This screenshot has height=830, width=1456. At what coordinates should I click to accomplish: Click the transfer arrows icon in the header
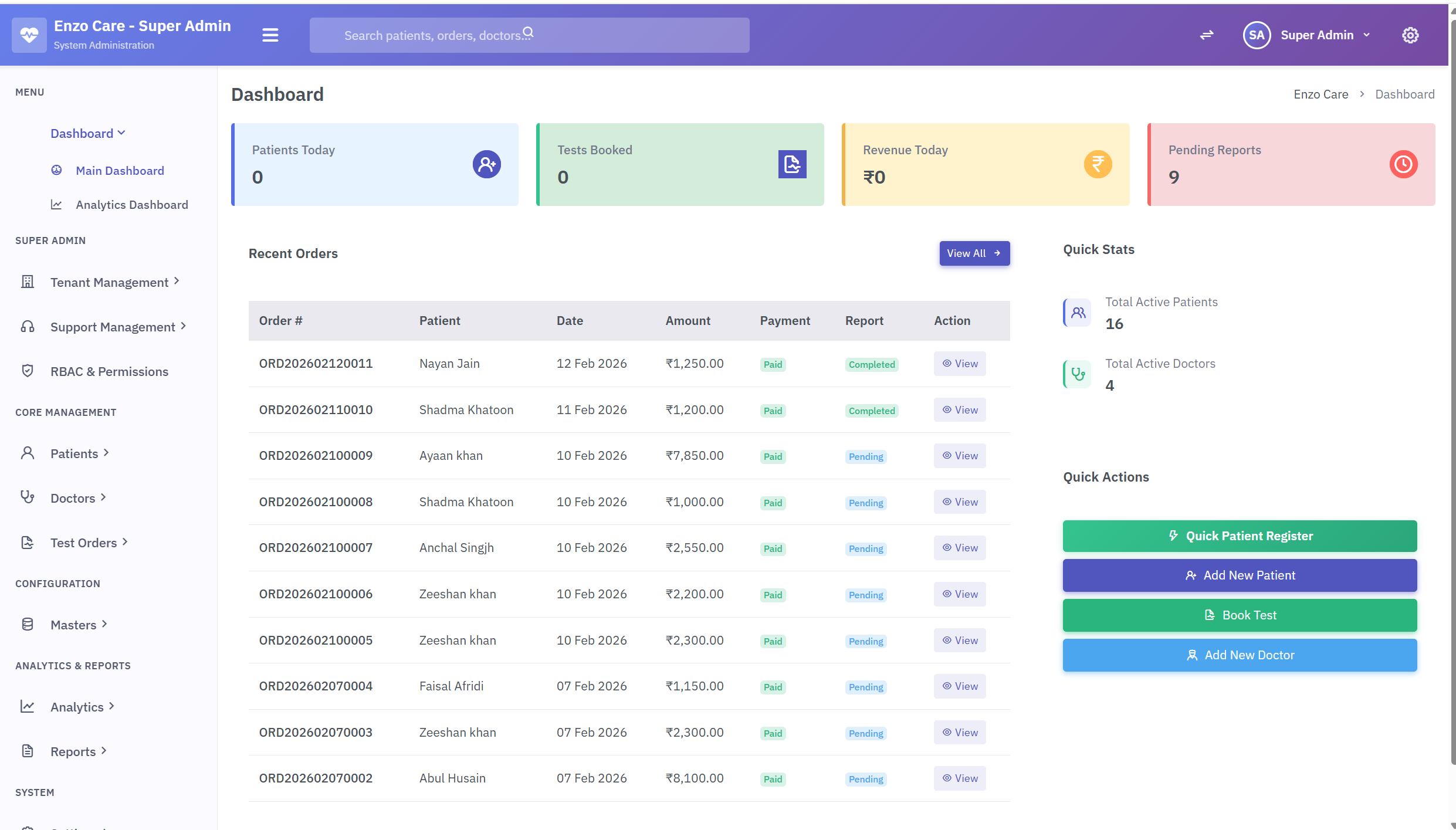[1207, 35]
